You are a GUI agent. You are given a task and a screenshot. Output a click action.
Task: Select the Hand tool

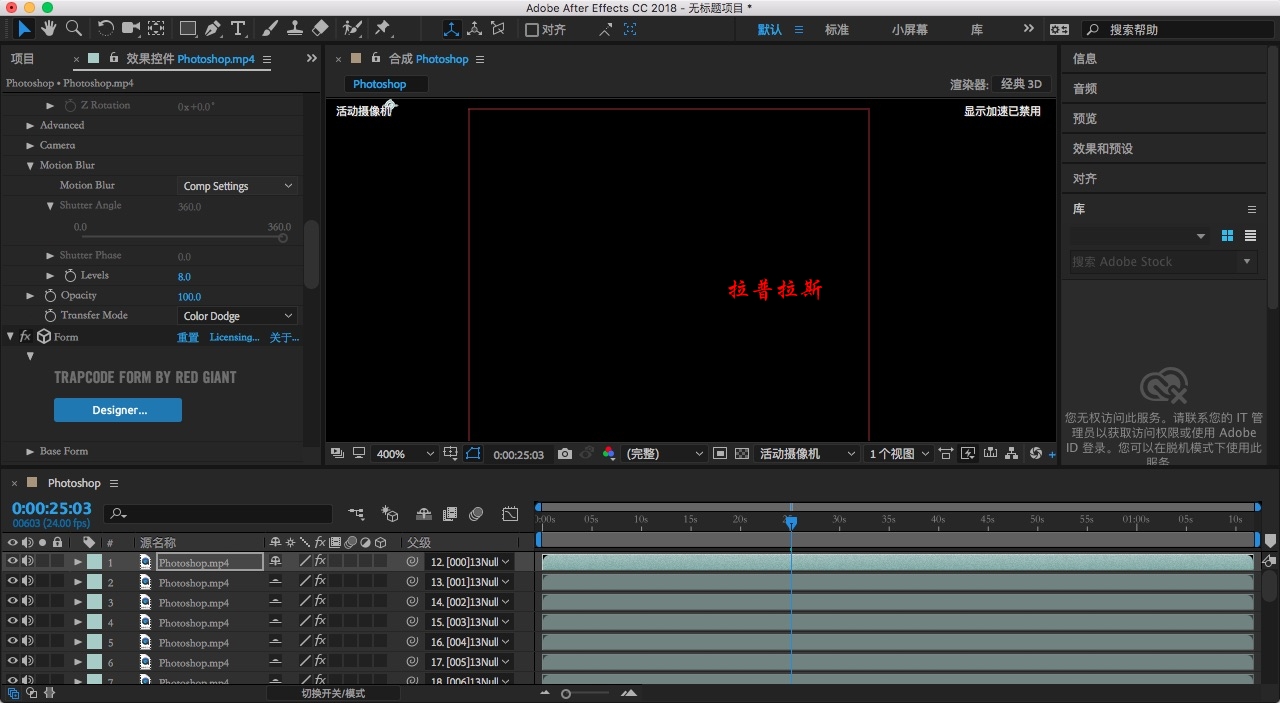point(48,29)
